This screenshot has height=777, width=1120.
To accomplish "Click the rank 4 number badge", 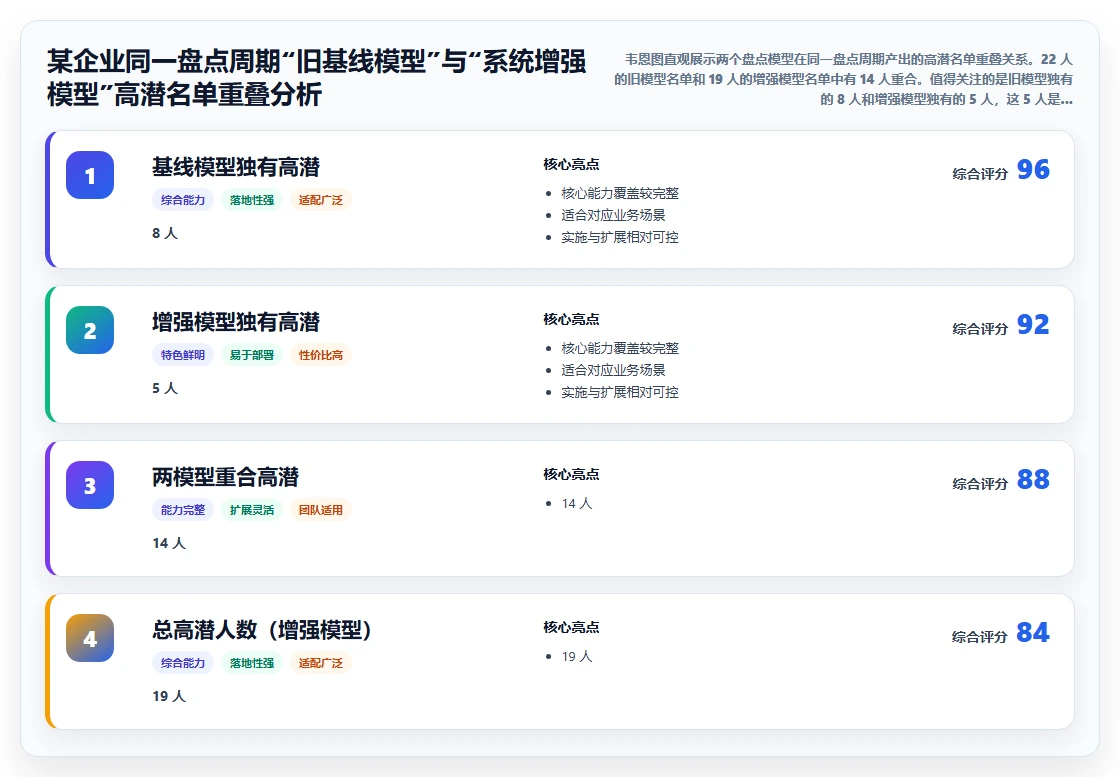I will 90,638.
